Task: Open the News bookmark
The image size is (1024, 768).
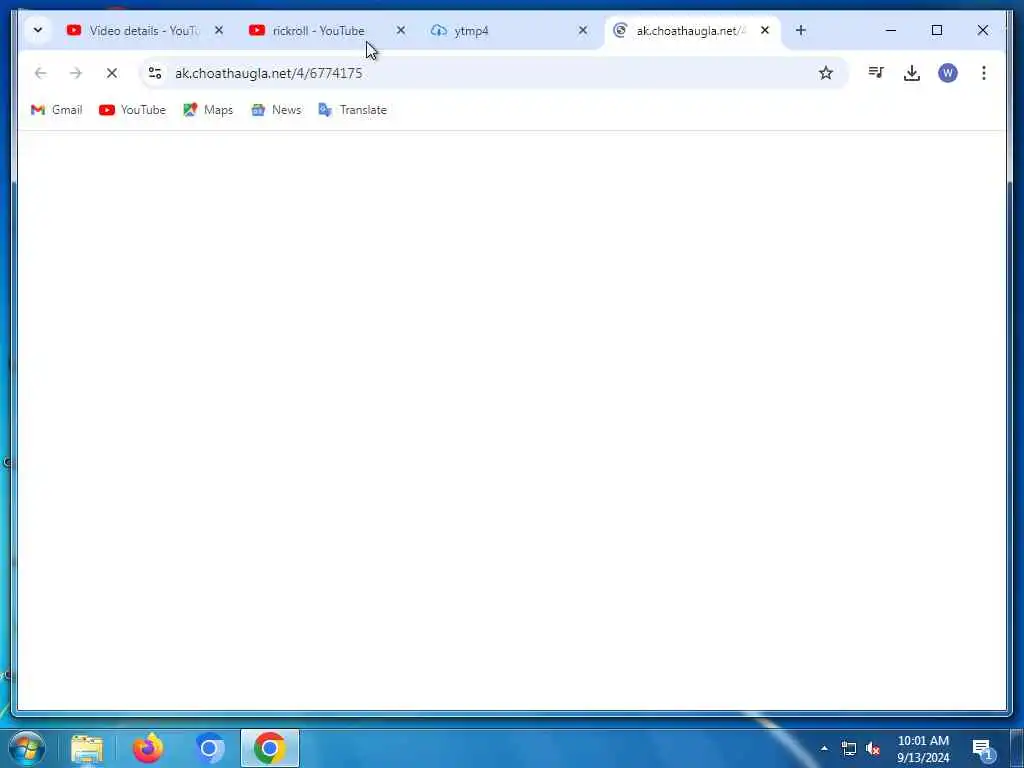Action: 276,110
